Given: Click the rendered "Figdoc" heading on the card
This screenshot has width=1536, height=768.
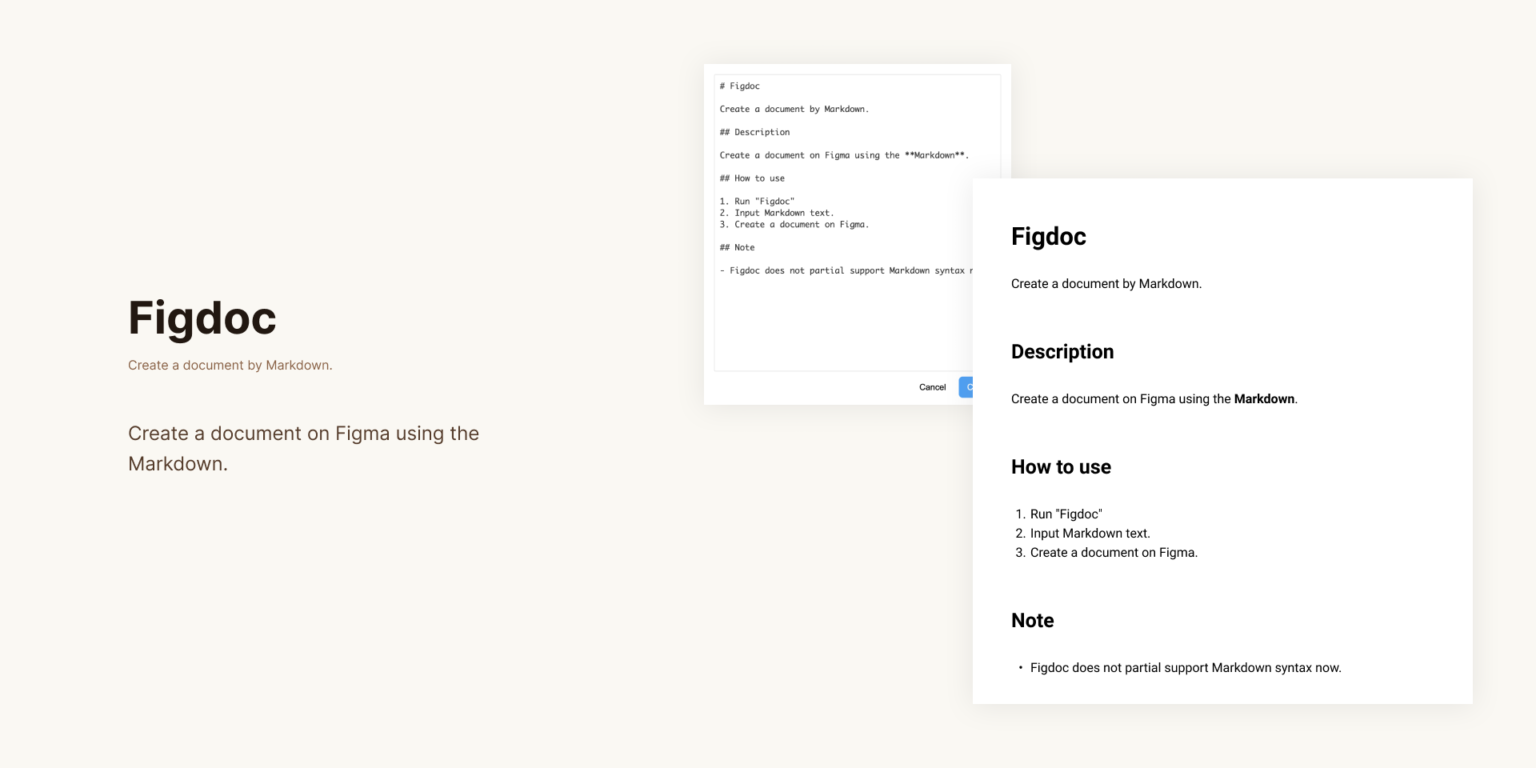Looking at the screenshot, I should coord(1048,237).
